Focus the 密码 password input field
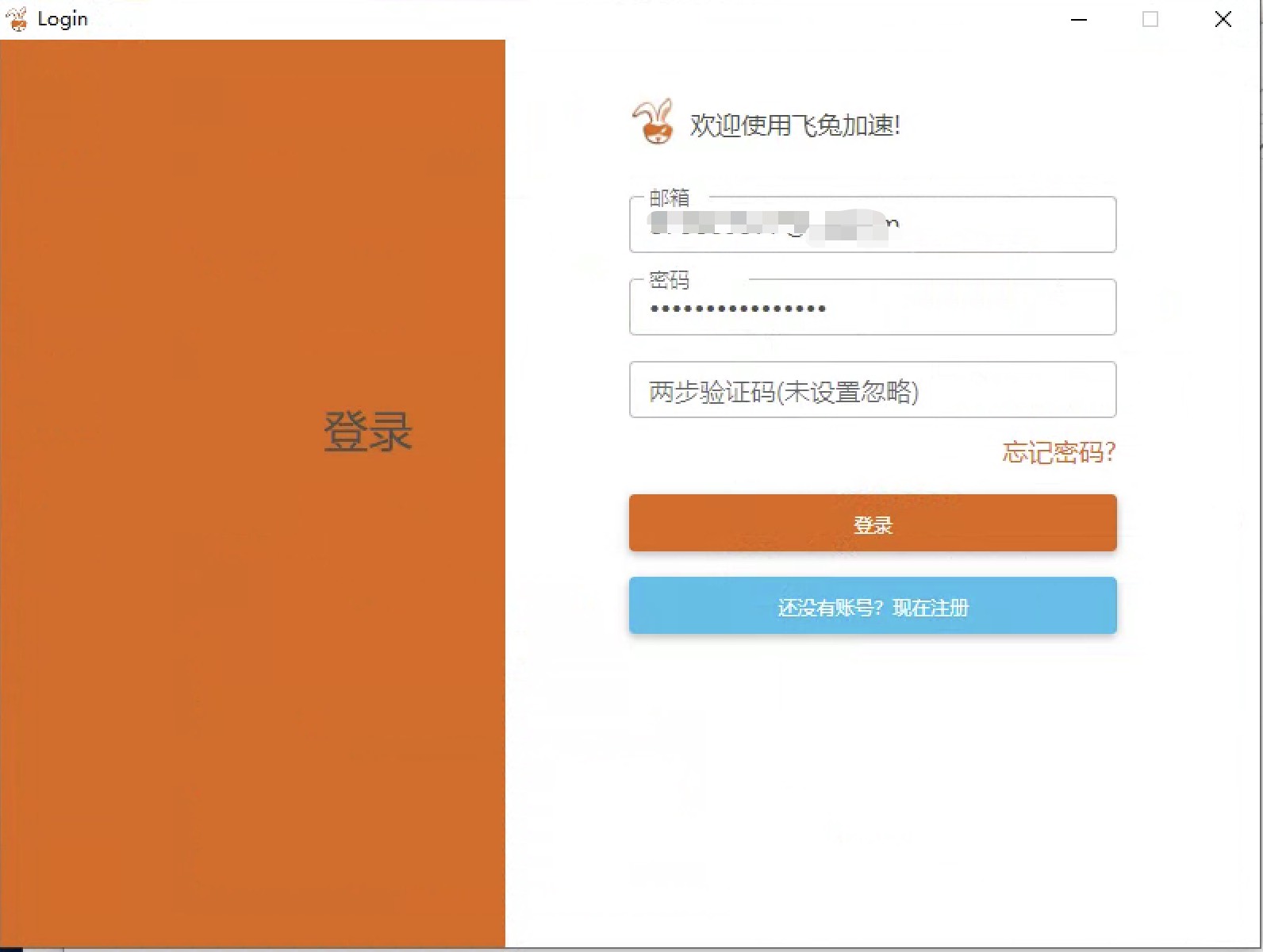This screenshot has width=1263, height=952. (873, 307)
